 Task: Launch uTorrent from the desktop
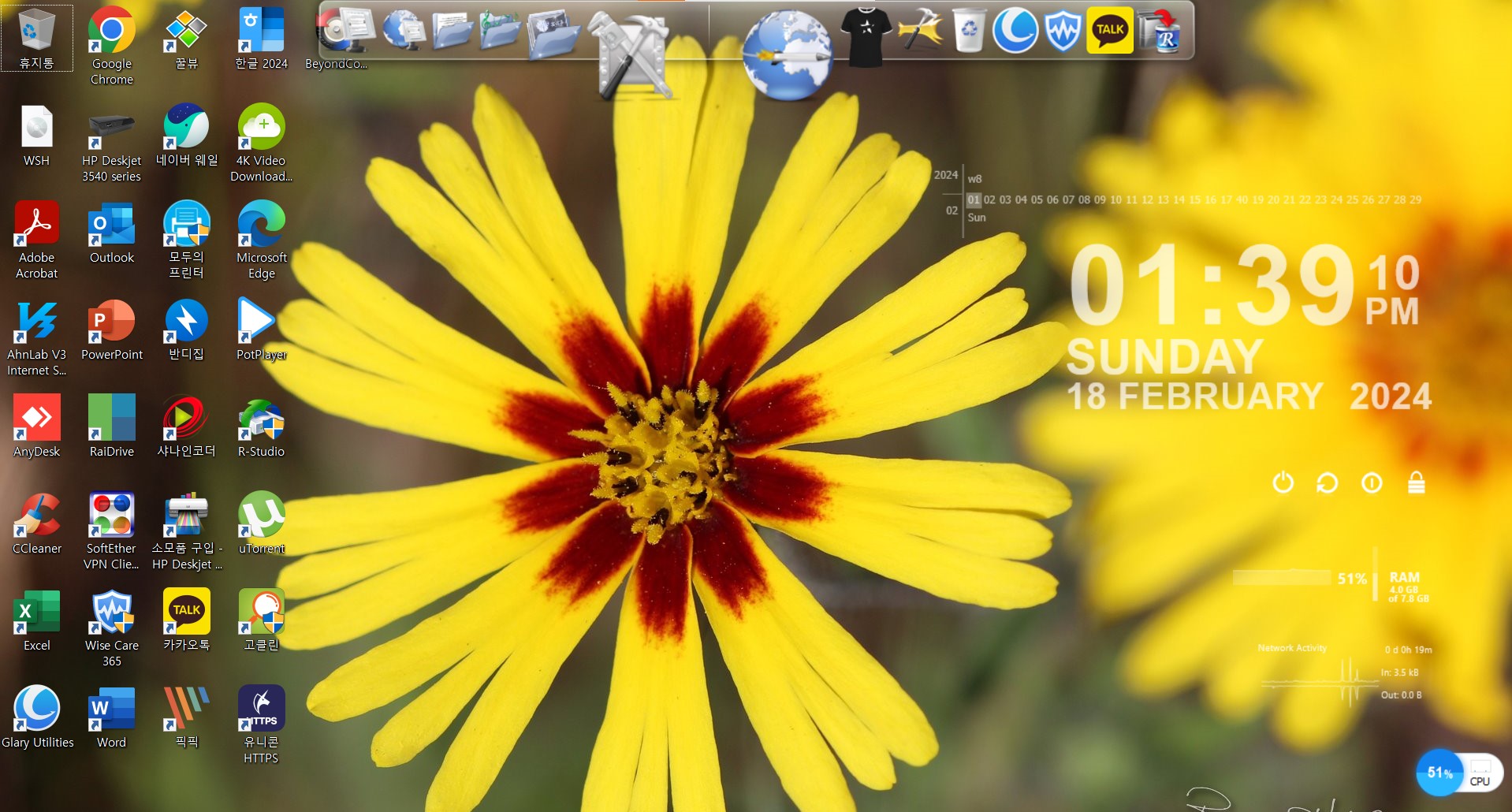[x=261, y=523]
